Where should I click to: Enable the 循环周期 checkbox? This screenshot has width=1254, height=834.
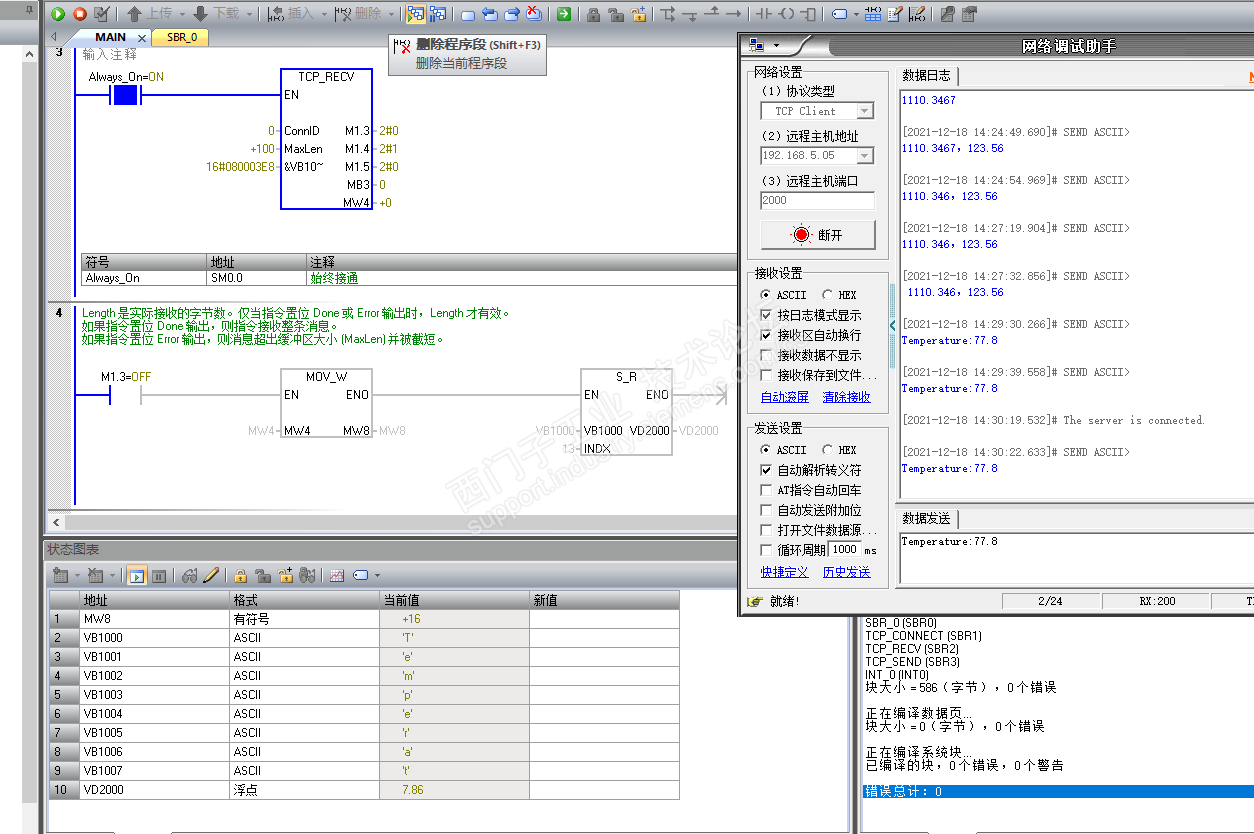coord(767,550)
